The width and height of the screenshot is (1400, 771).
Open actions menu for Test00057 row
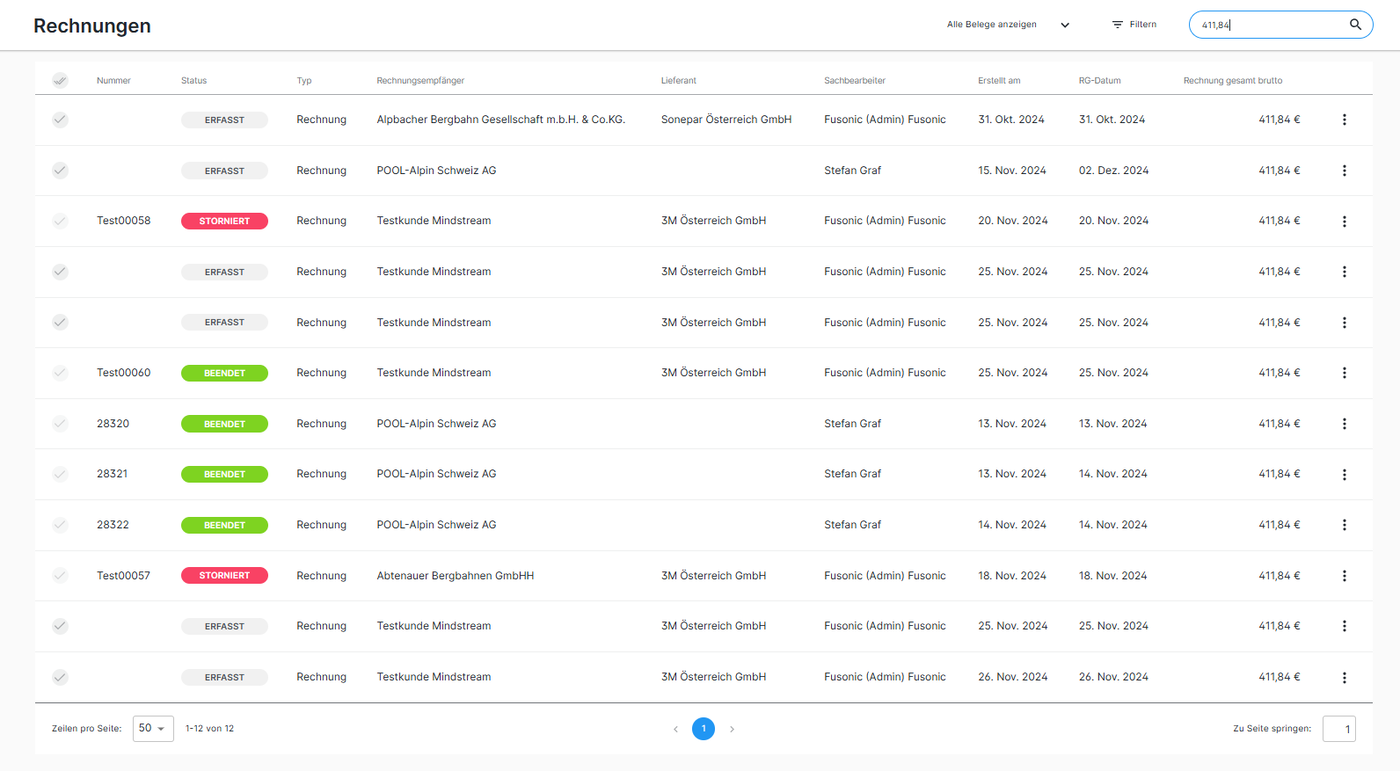(x=1344, y=576)
